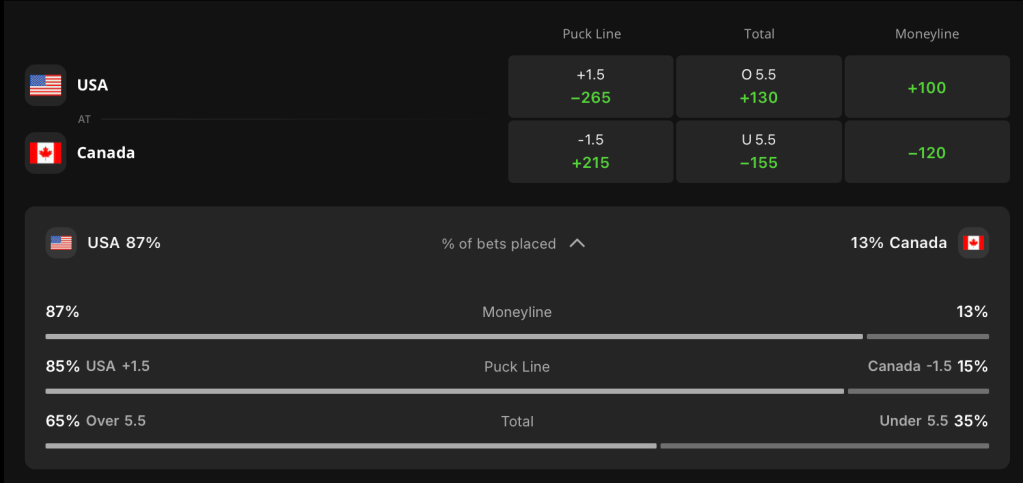Choose USA moneyline +100
Viewport: 1023px width, 483px height.
[927, 86]
